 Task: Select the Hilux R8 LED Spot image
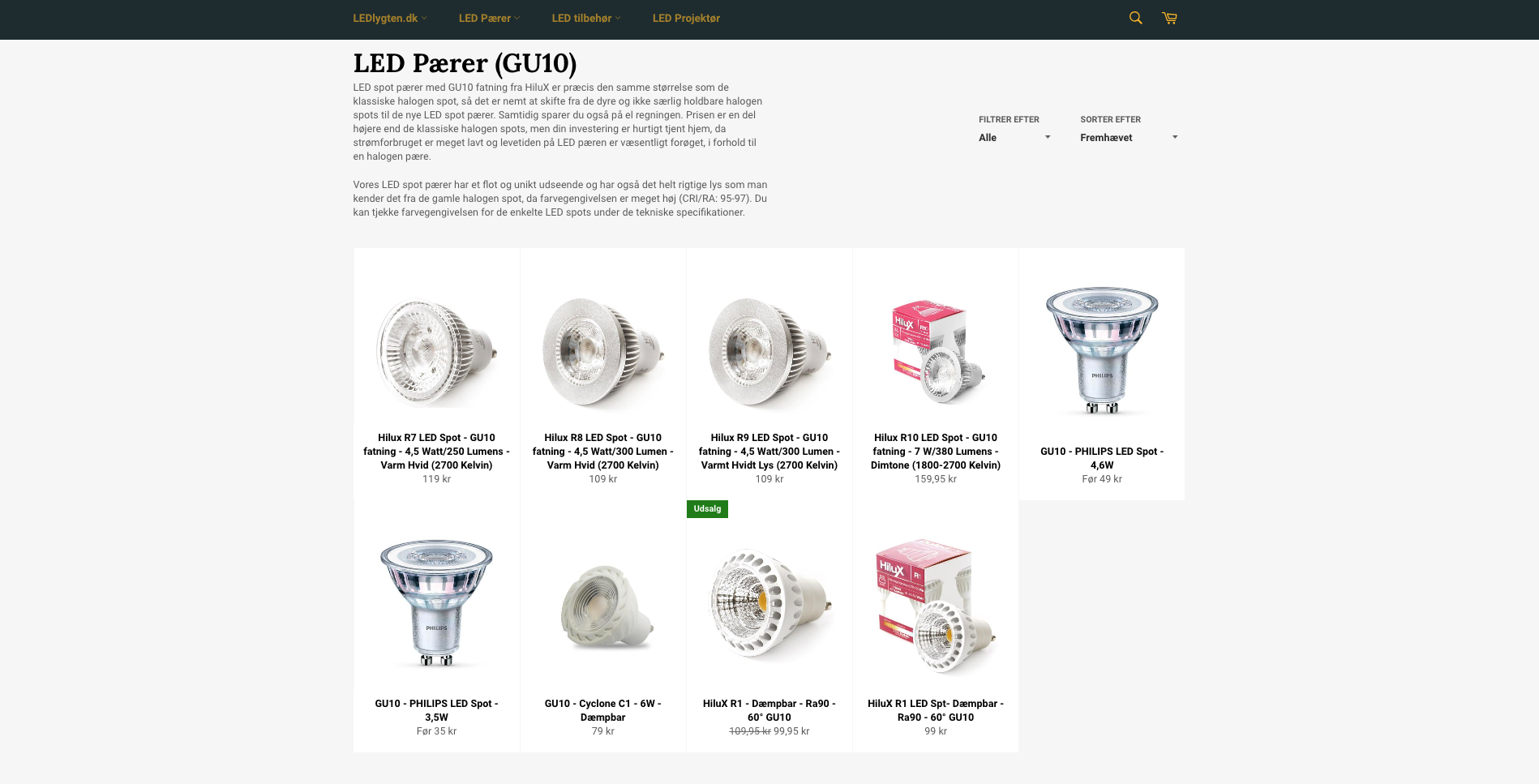[603, 353]
